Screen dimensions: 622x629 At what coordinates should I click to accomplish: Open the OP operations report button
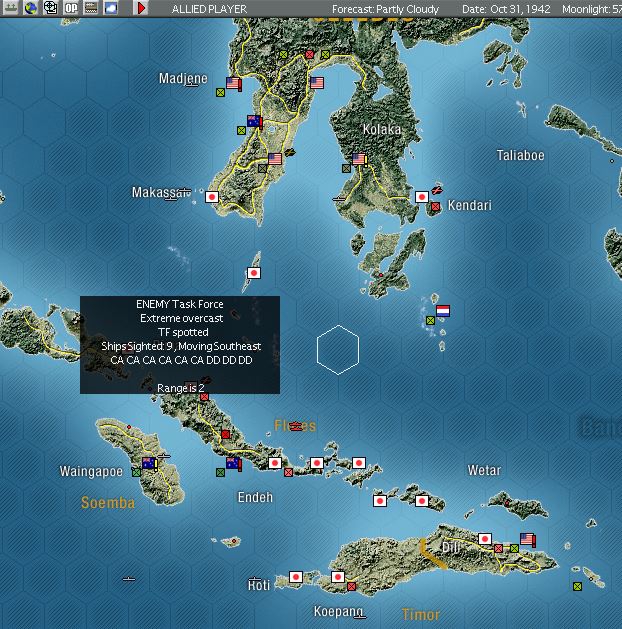(71, 8)
